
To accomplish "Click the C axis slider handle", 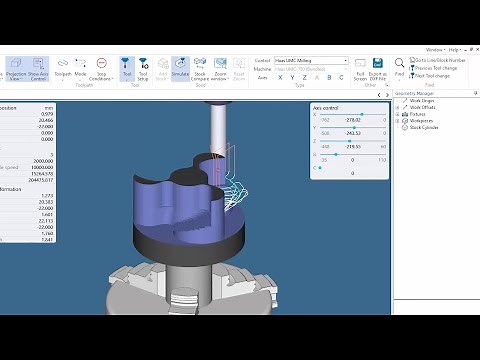I will coord(320,168).
